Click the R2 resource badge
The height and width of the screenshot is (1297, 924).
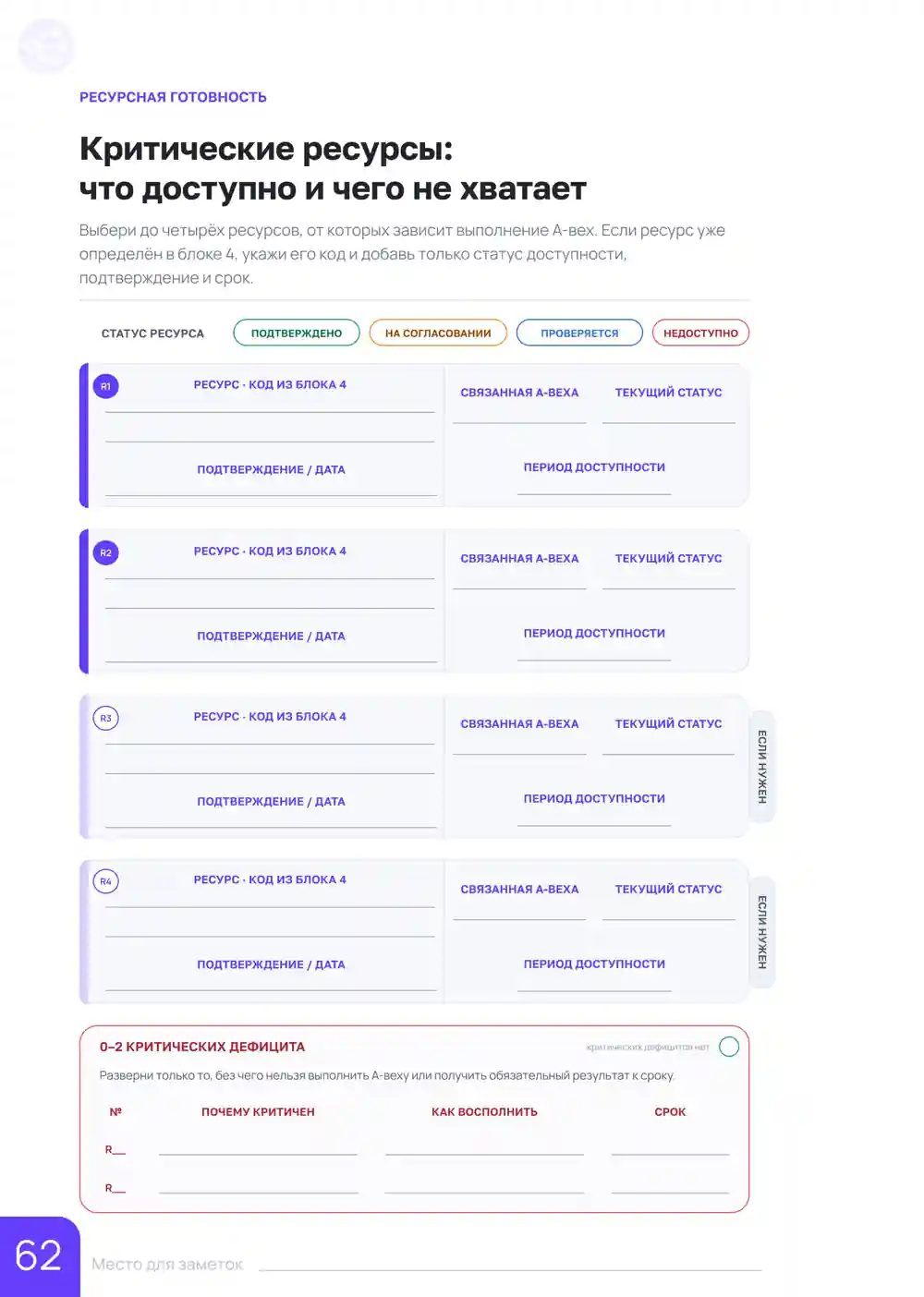pos(105,552)
